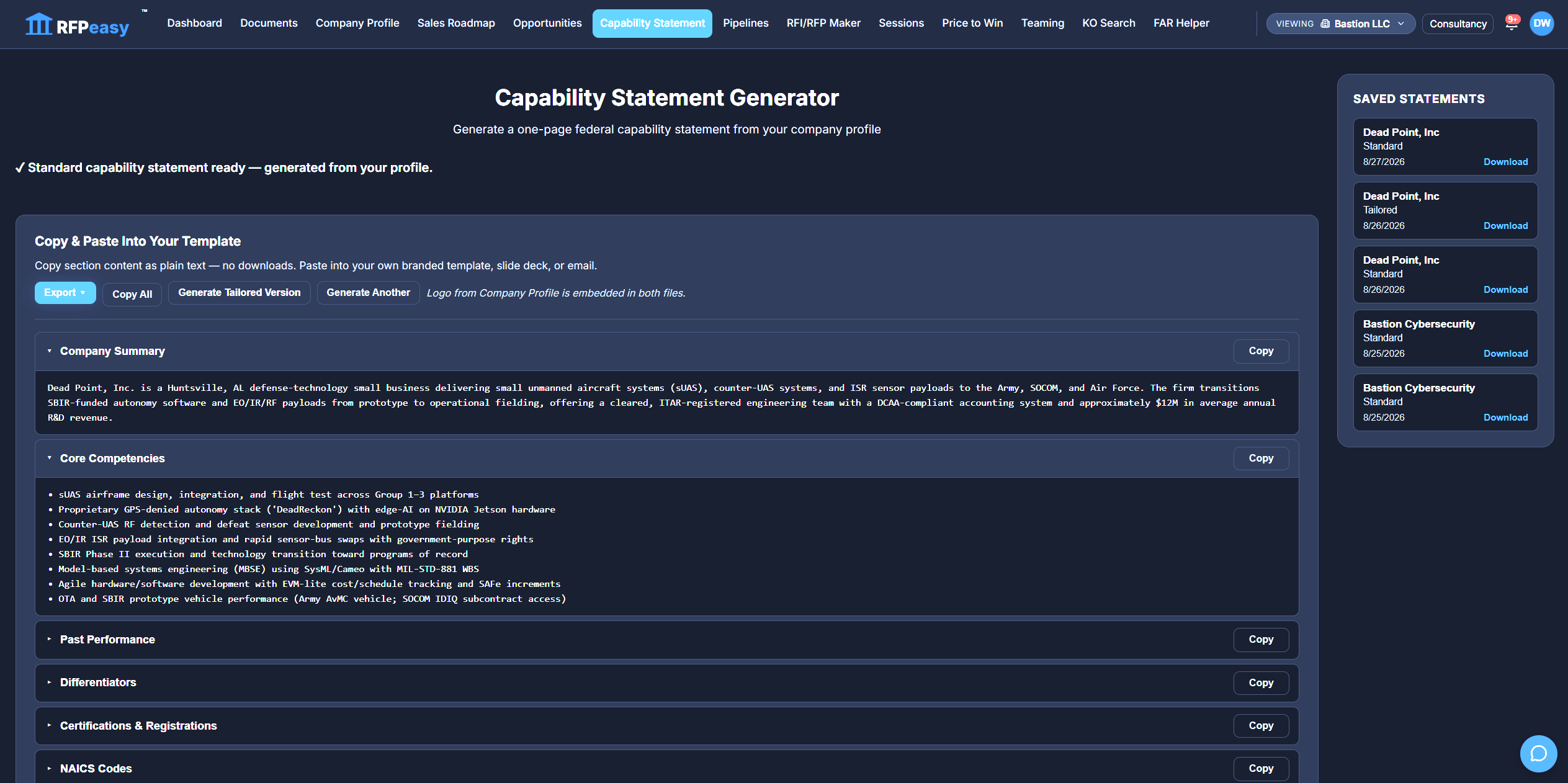Expand the Past Performance section
Viewport: 1568px width, 783px height.
[50, 640]
